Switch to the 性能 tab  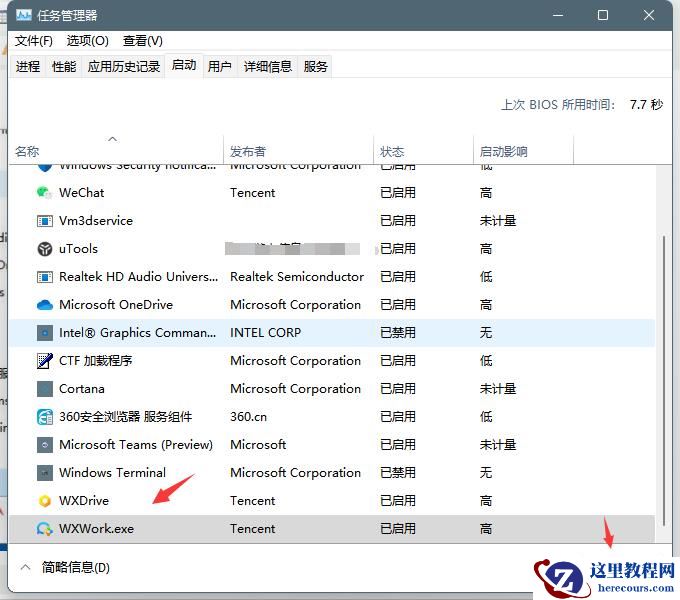[64, 66]
